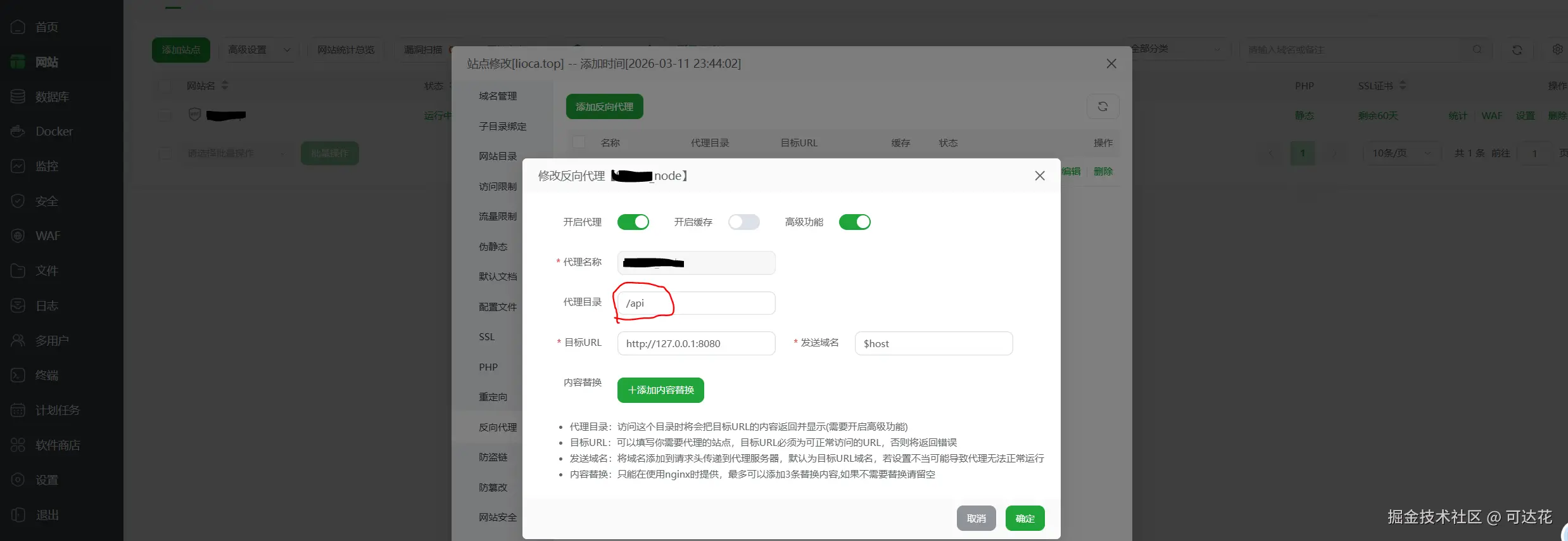Click the Home (首页) sidebar icon

pos(18,27)
